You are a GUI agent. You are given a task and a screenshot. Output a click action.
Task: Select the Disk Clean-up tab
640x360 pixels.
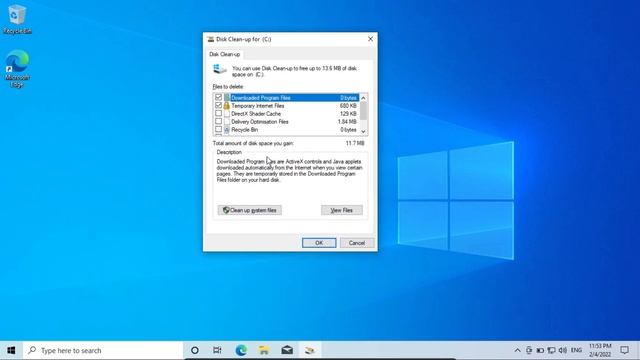(224, 54)
